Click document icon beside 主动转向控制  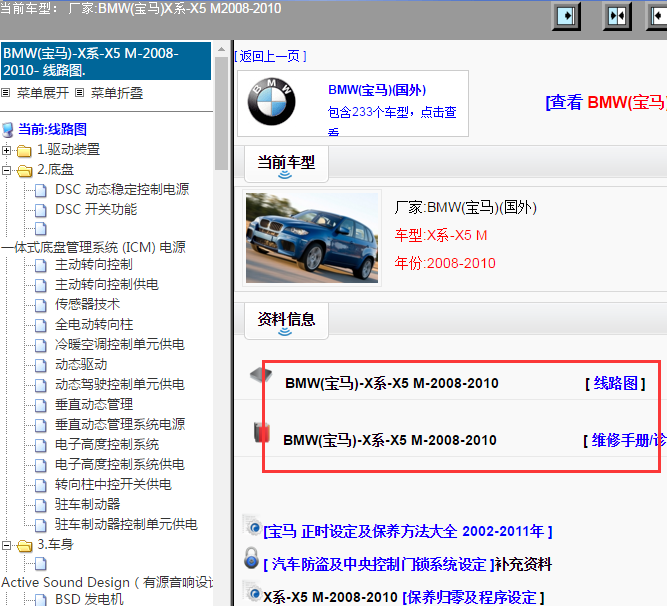[40, 265]
